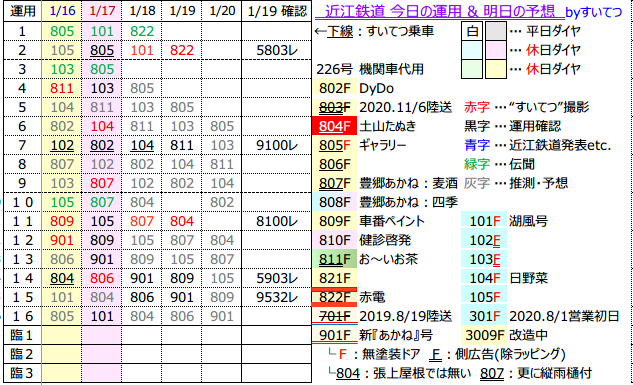Click the 809F 車番ペイント cell
This screenshot has height=385, width=633.
pos(335,221)
